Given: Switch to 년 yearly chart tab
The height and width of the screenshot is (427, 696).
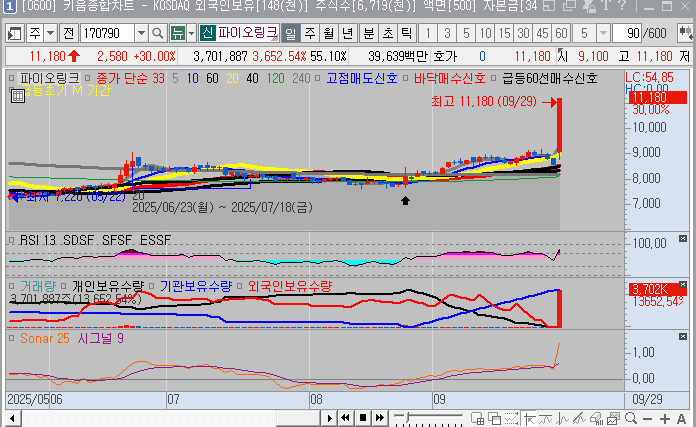Looking at the screenshot, I should (x=348, y=33).
